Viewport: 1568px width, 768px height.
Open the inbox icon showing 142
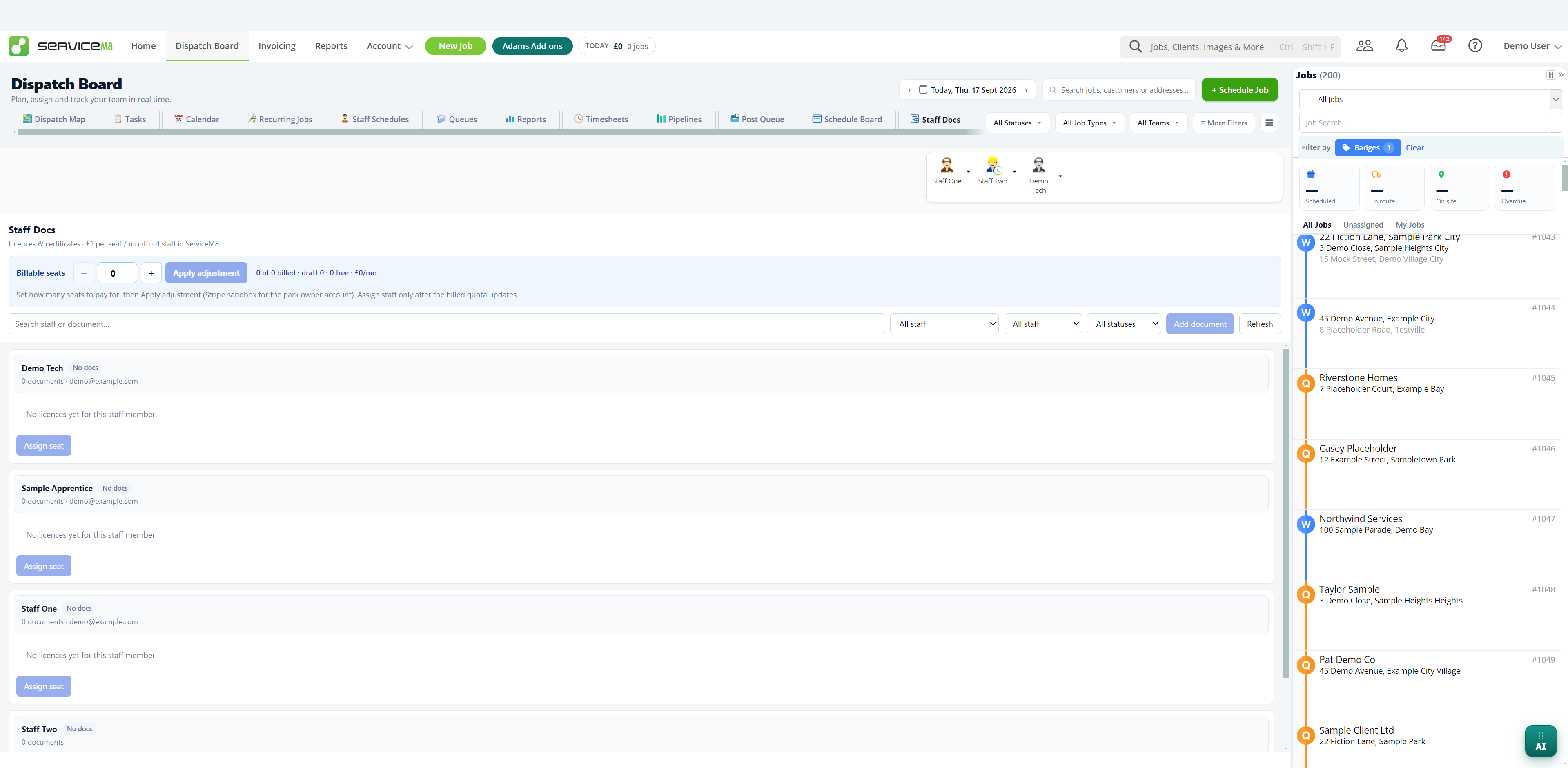point(1439,45)
